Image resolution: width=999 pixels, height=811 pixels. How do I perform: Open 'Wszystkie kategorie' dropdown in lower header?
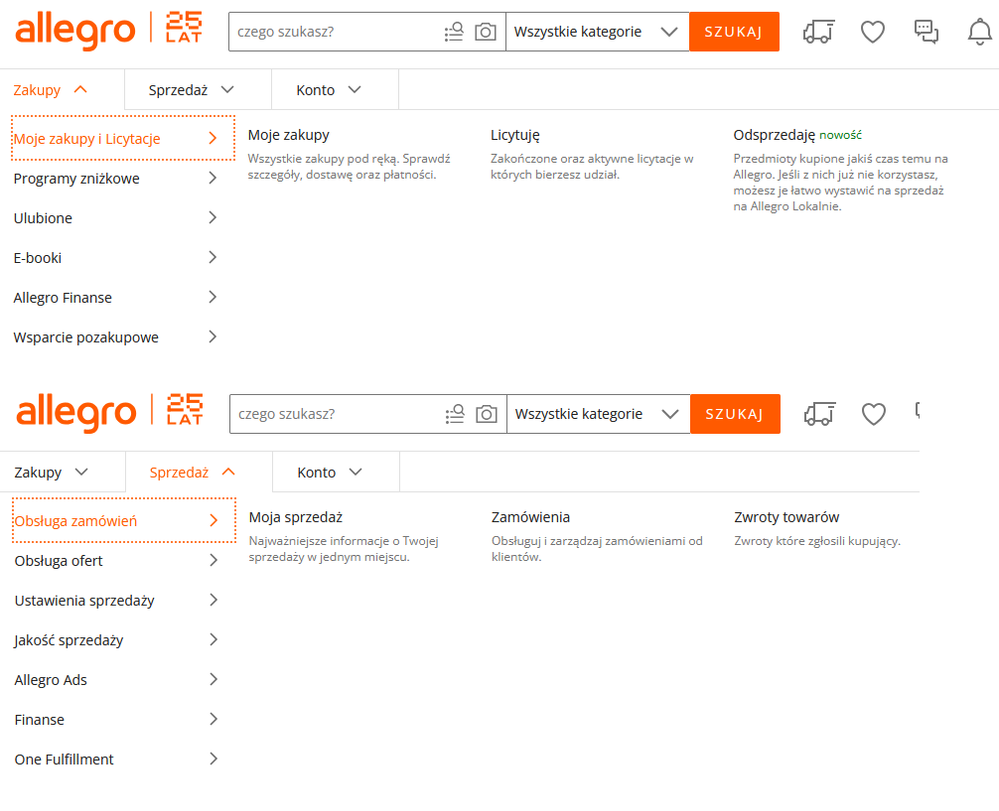click(x=598, y=414)
